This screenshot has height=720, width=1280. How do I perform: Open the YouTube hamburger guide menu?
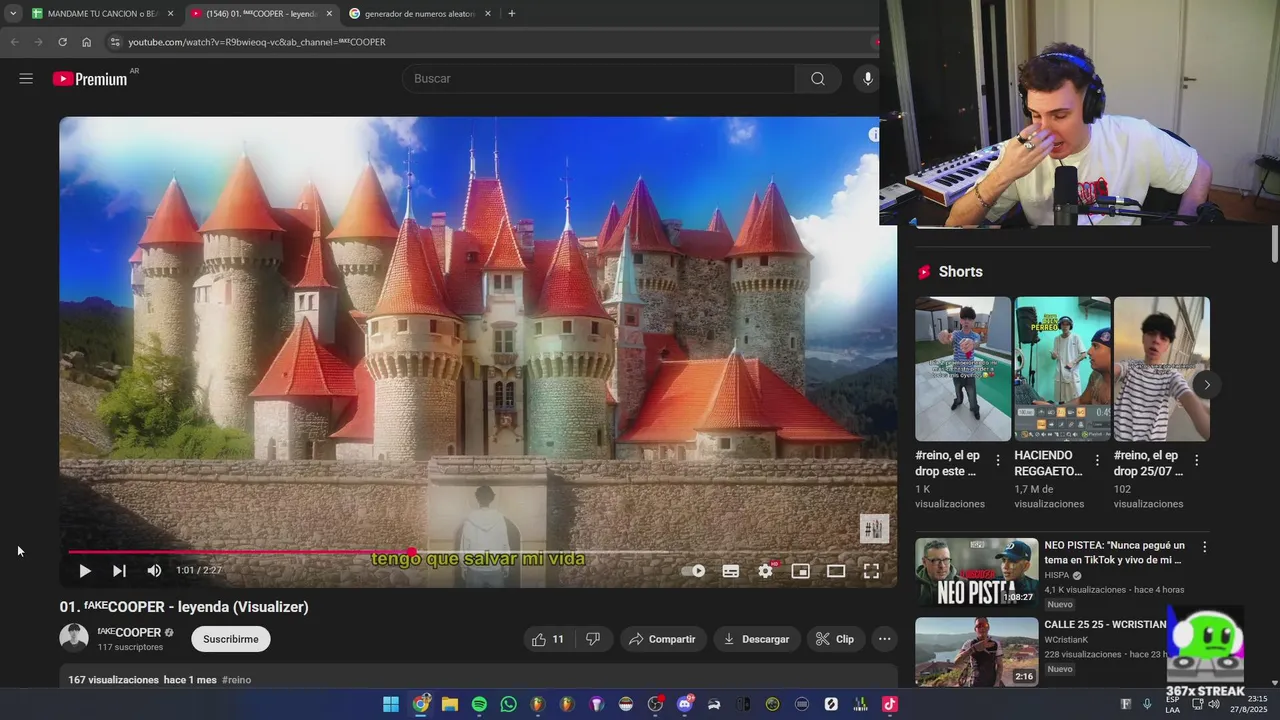pyautogui.click(x=26, y=79)
